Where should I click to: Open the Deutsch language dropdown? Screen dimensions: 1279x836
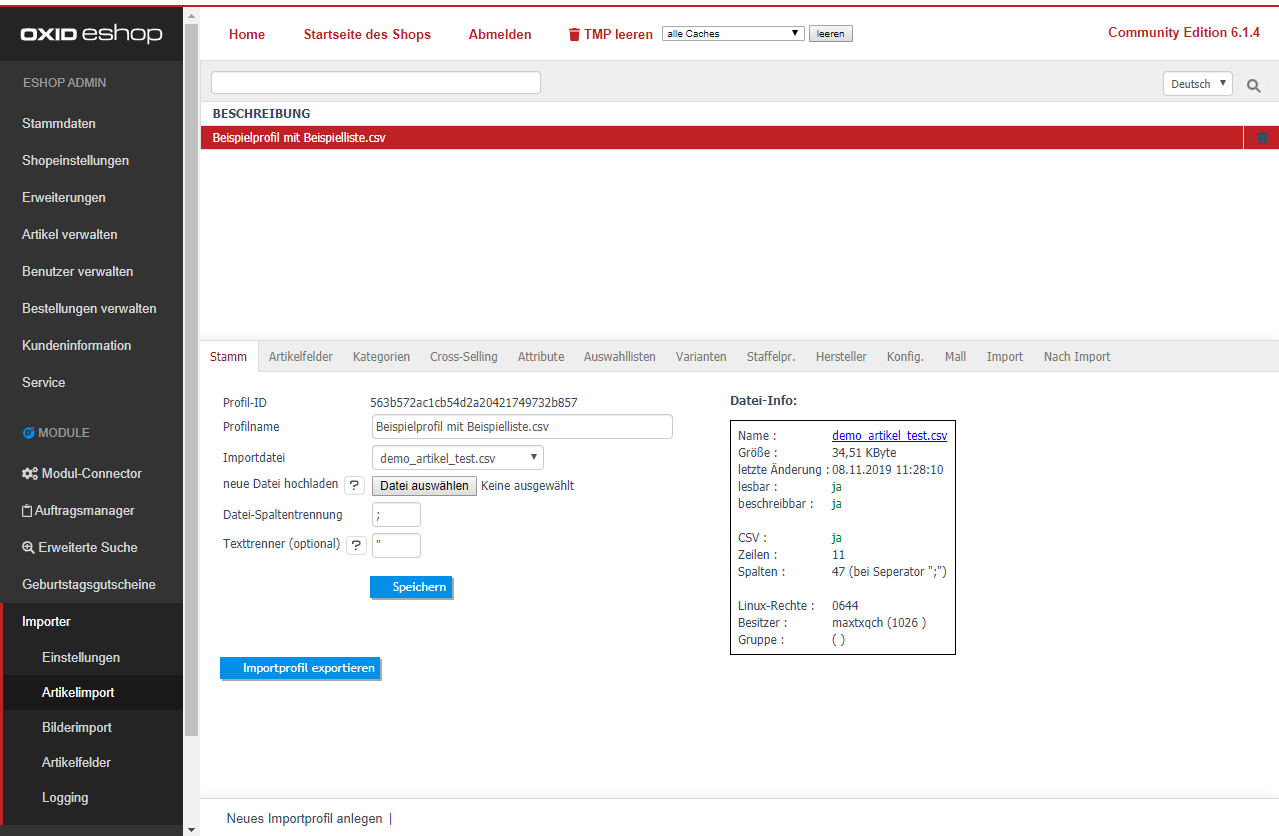pyautogui.click(x=1197, y=84)
